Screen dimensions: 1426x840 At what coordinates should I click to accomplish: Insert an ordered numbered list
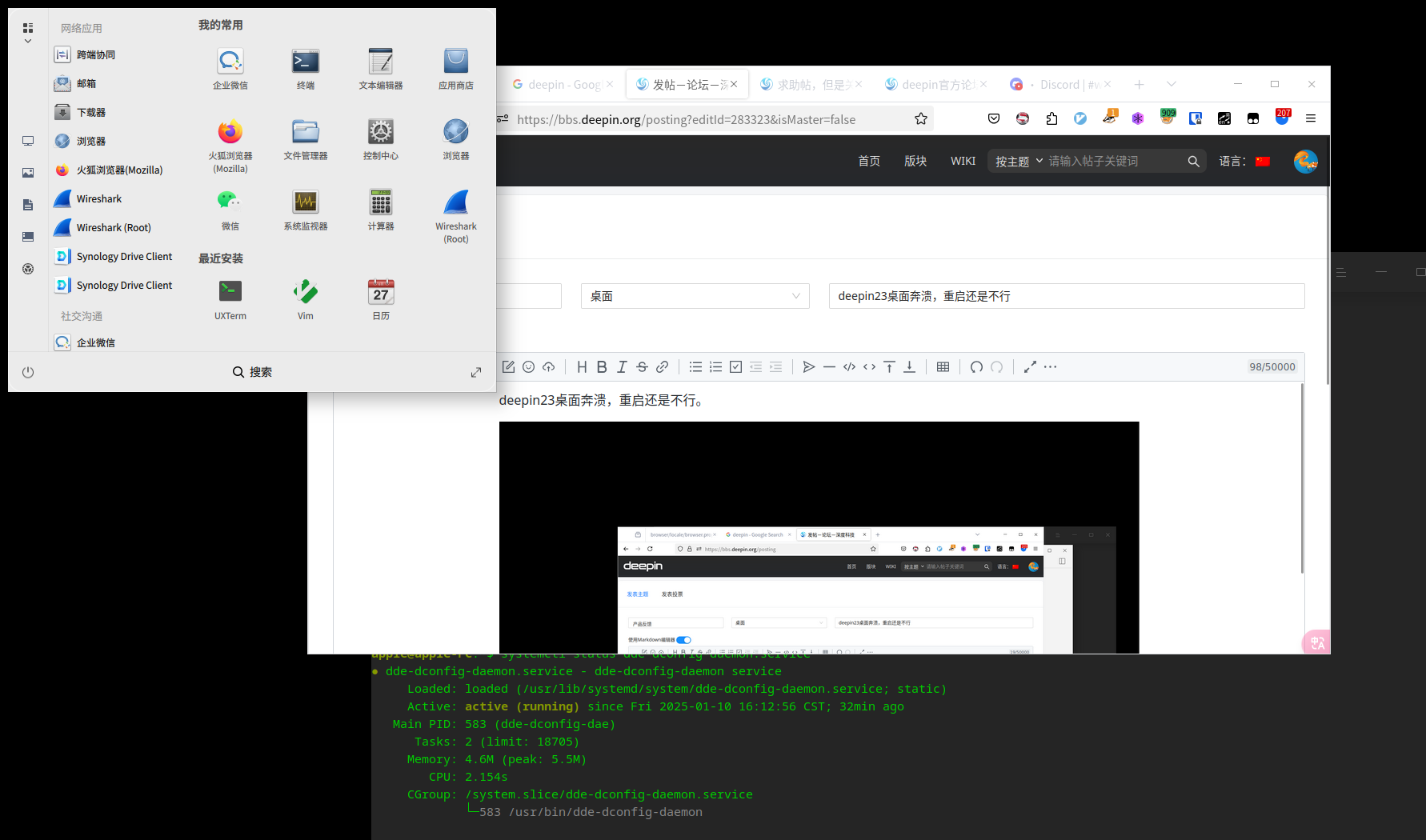pyautogui.click(x=715, y=366)
